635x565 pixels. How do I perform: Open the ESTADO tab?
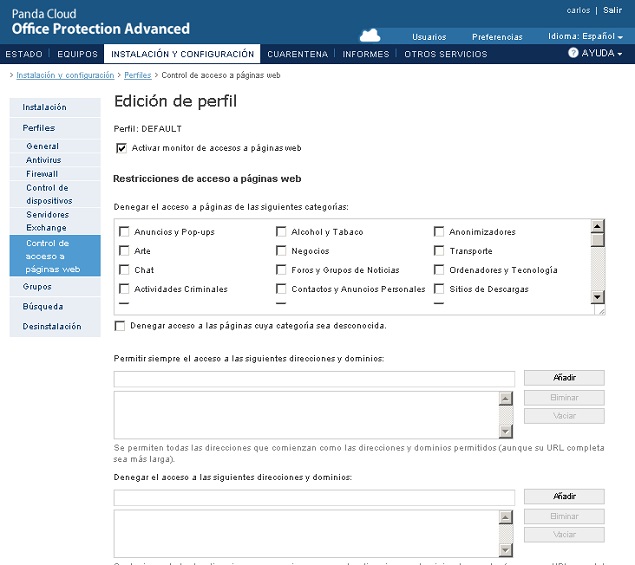click(24, 54)
